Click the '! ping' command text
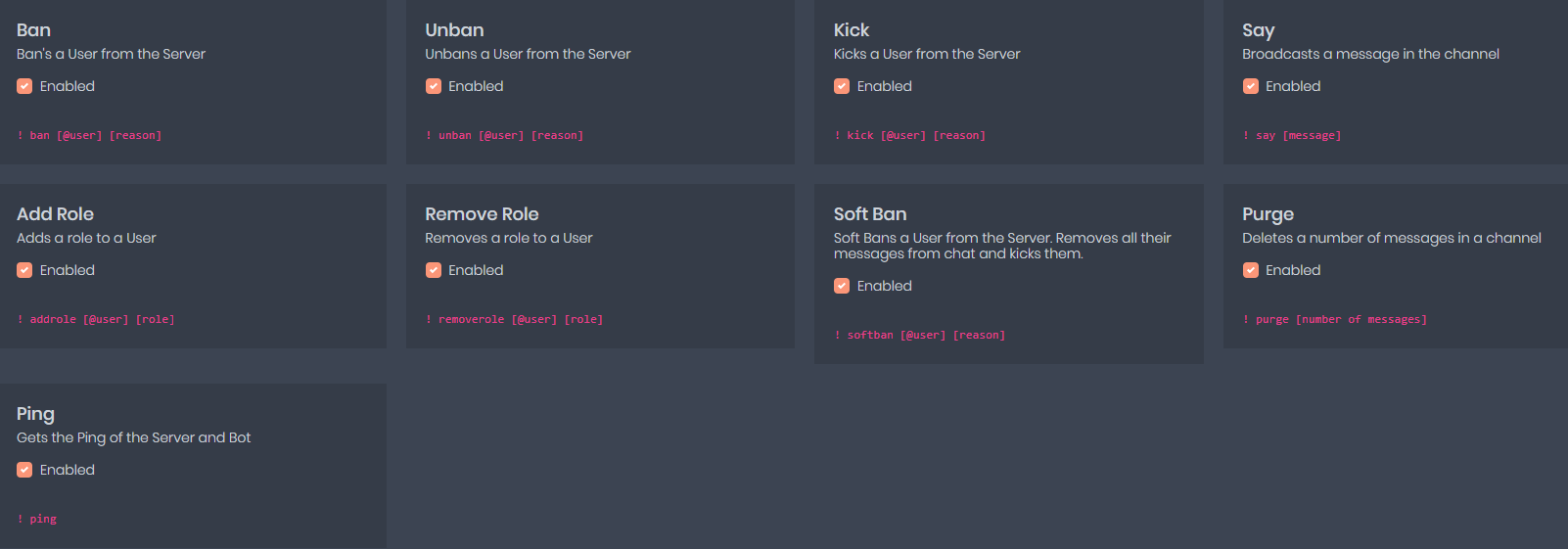The image size is (1568, 549). click(37, 519)
